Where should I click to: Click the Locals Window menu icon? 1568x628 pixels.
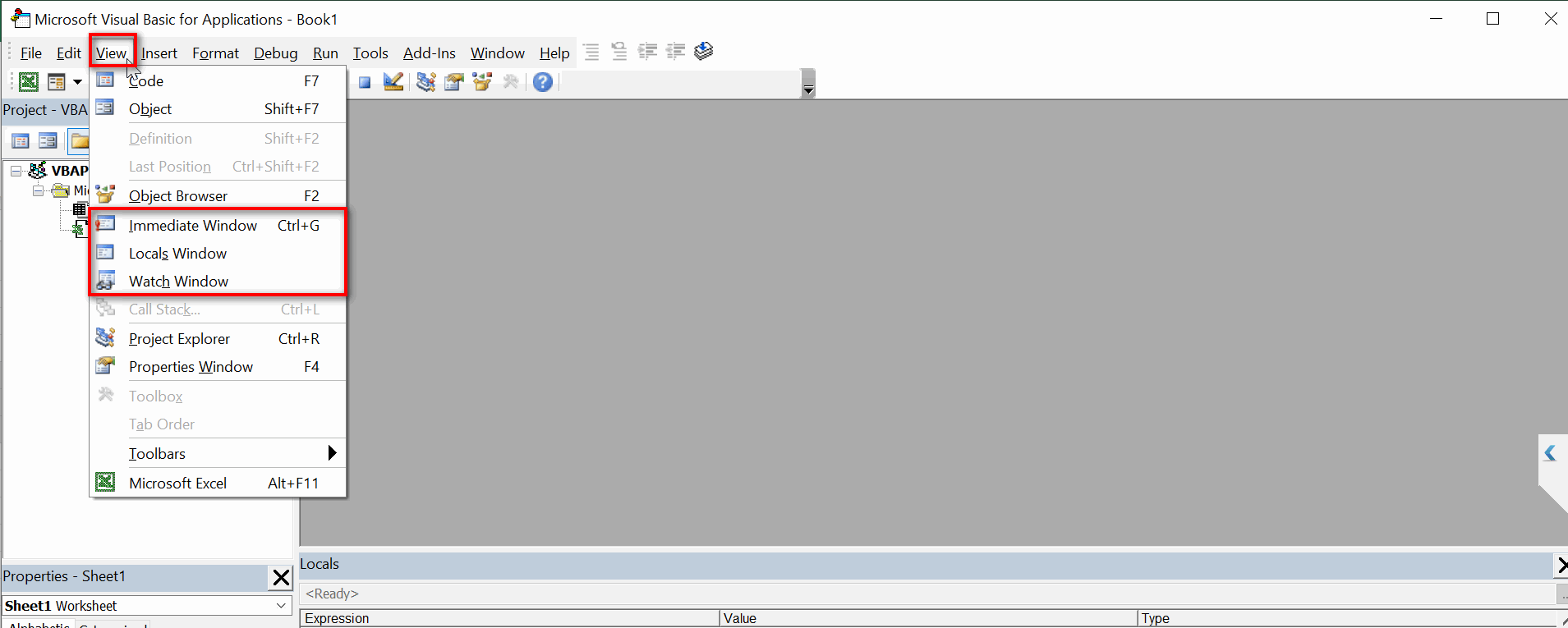click(x=105, y=253)
